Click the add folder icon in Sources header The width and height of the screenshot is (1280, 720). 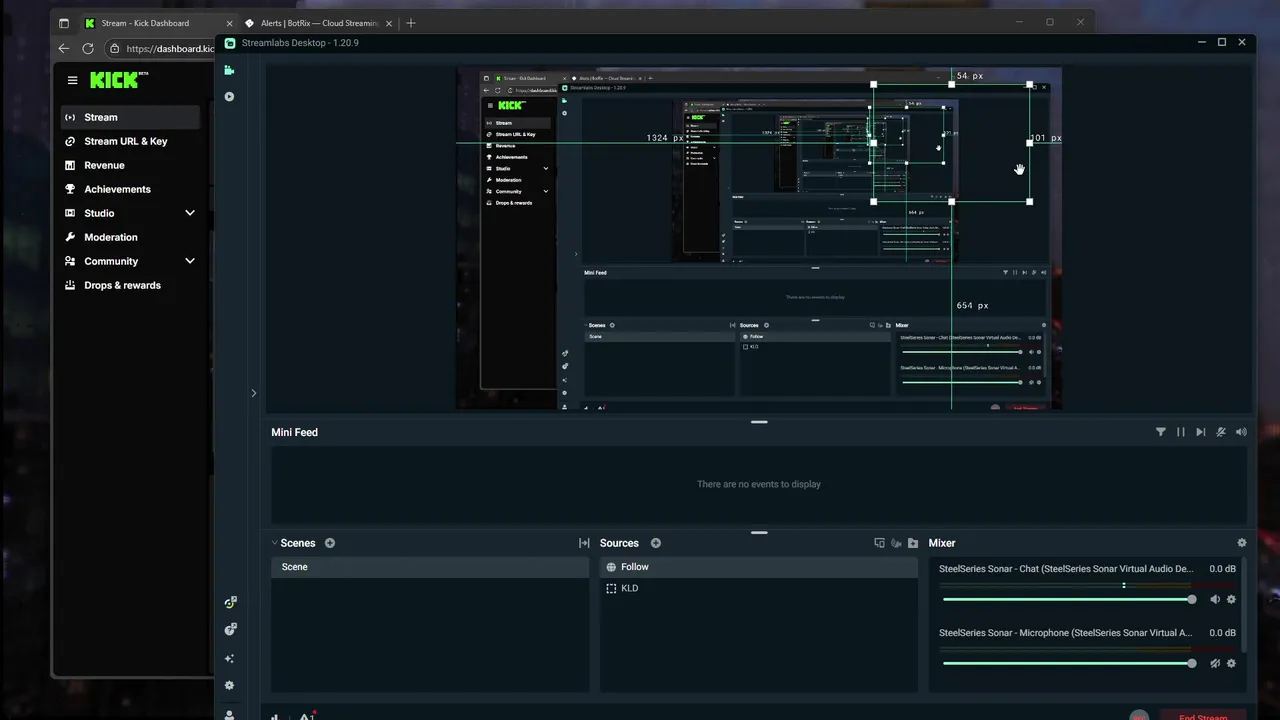pyautogui.click(x=913, y=543)
